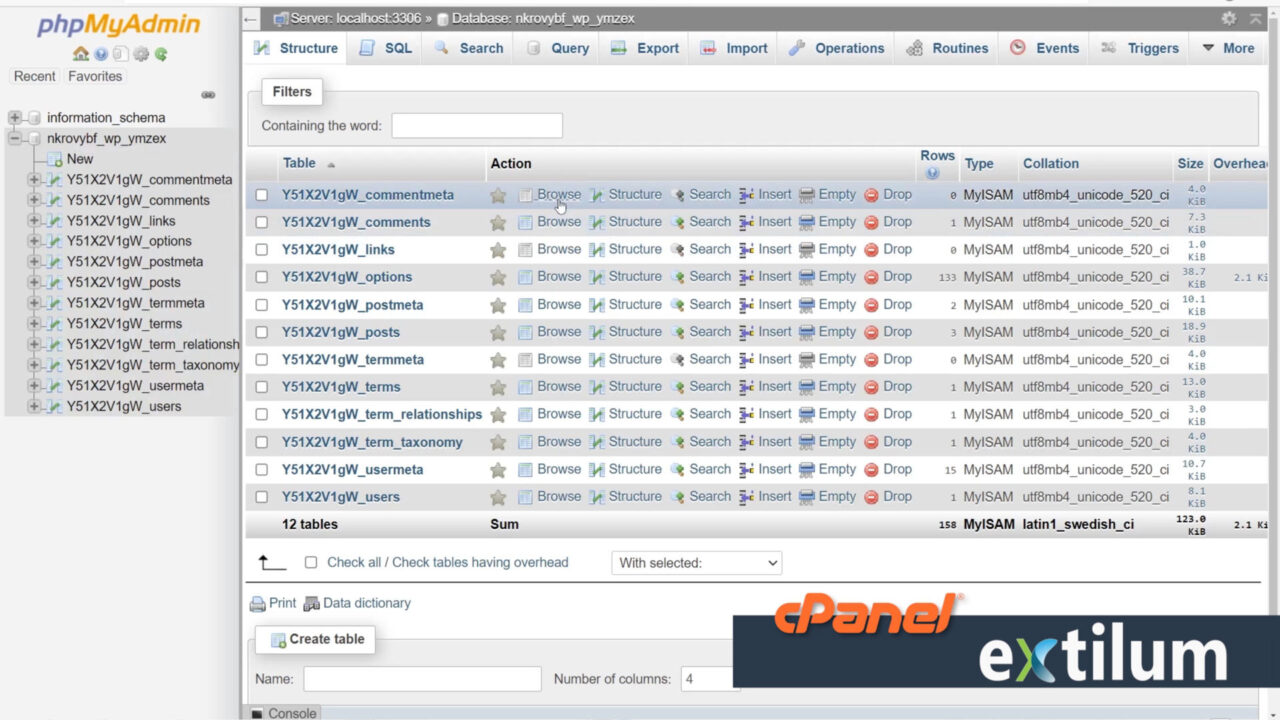Check the Y51X2V1gW_options table checkbox

(261, 277)
